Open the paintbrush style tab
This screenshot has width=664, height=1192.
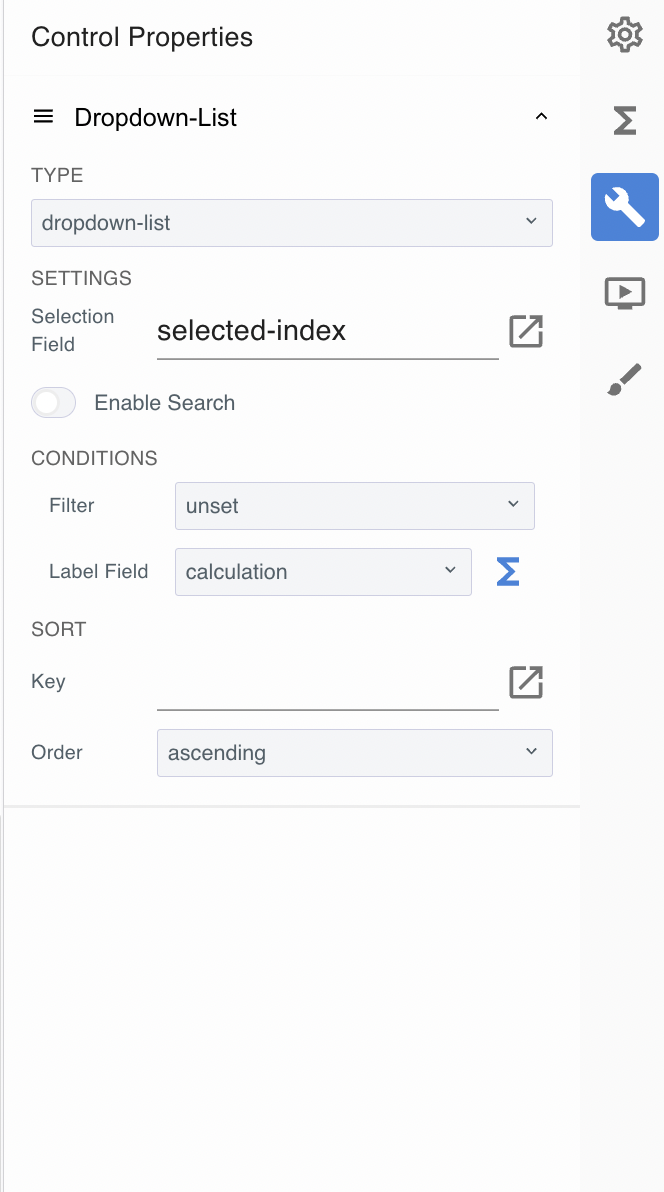625,380
